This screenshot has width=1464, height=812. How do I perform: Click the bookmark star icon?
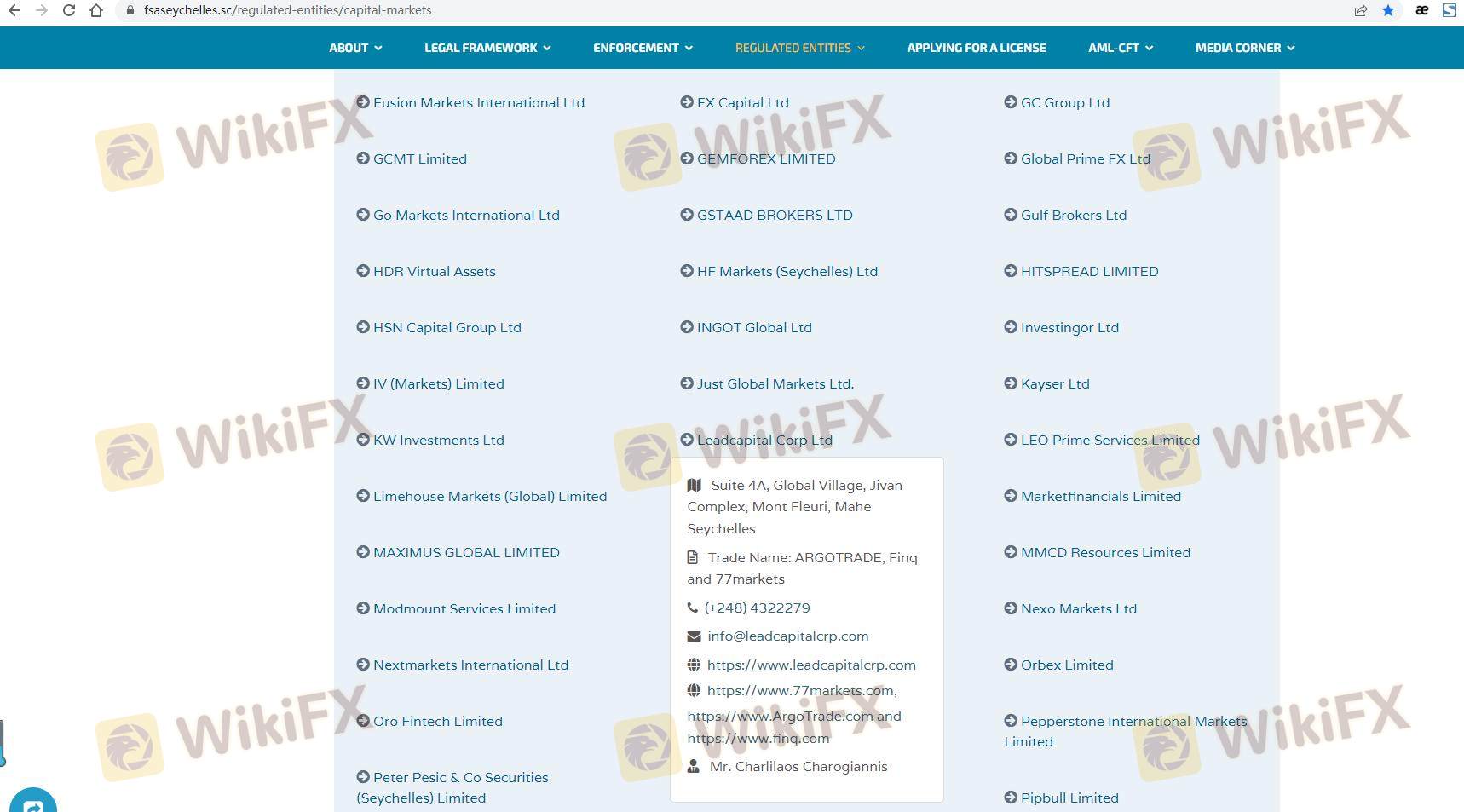[1388, 10]
